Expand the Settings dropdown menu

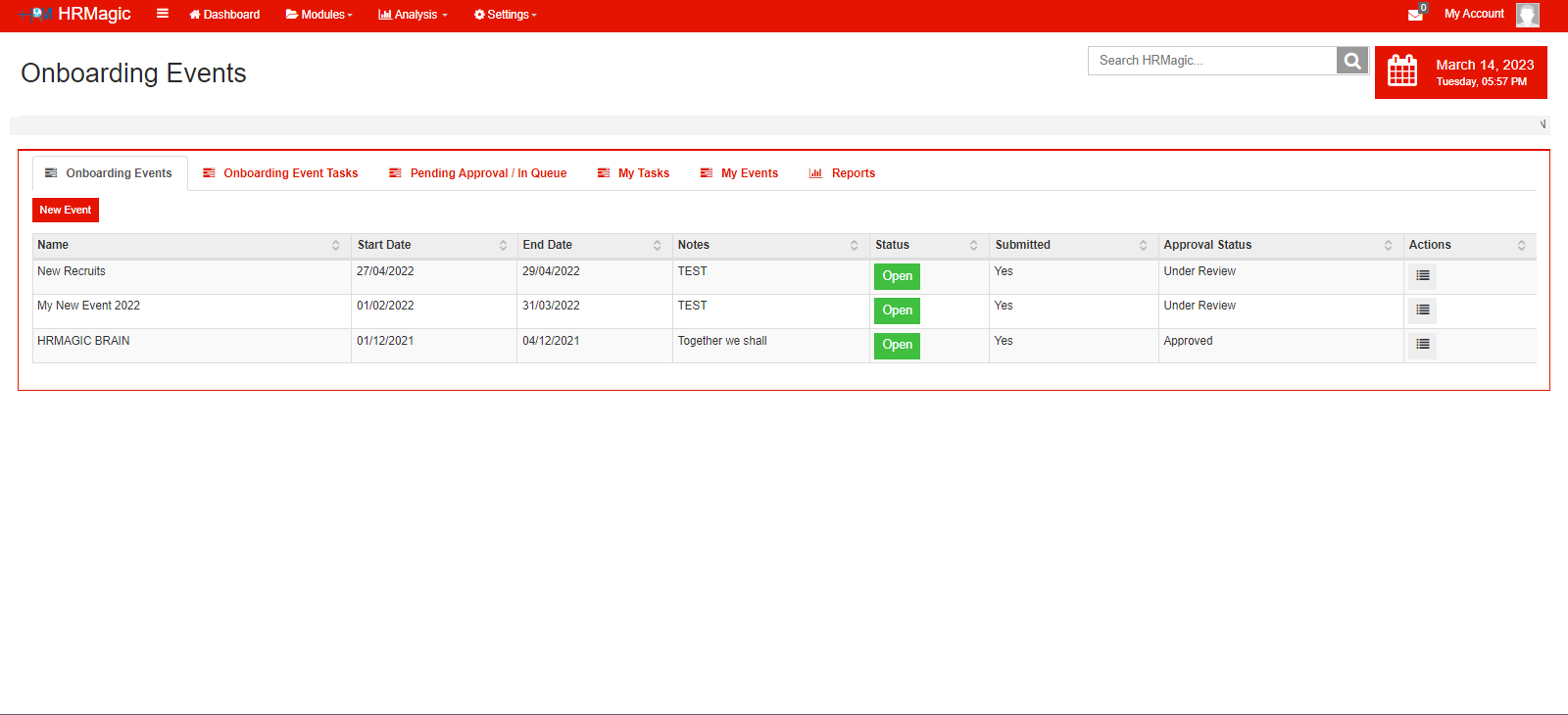click(x=506, y=15)
